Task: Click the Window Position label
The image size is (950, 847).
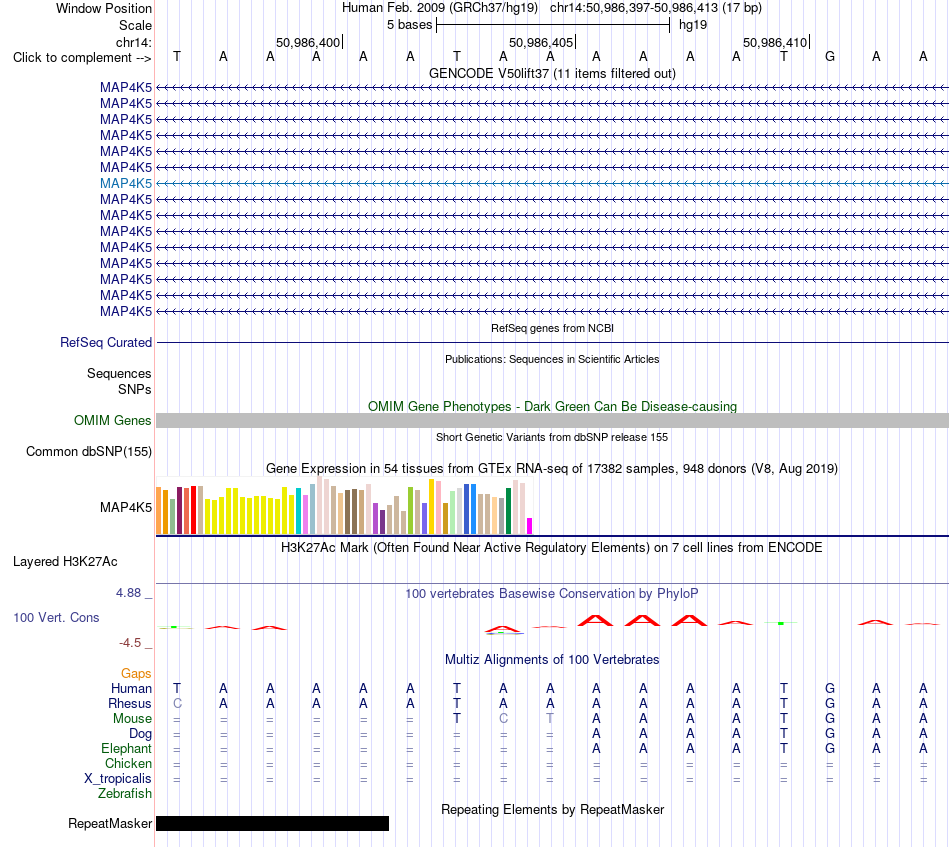Action: tap(104, 8)
